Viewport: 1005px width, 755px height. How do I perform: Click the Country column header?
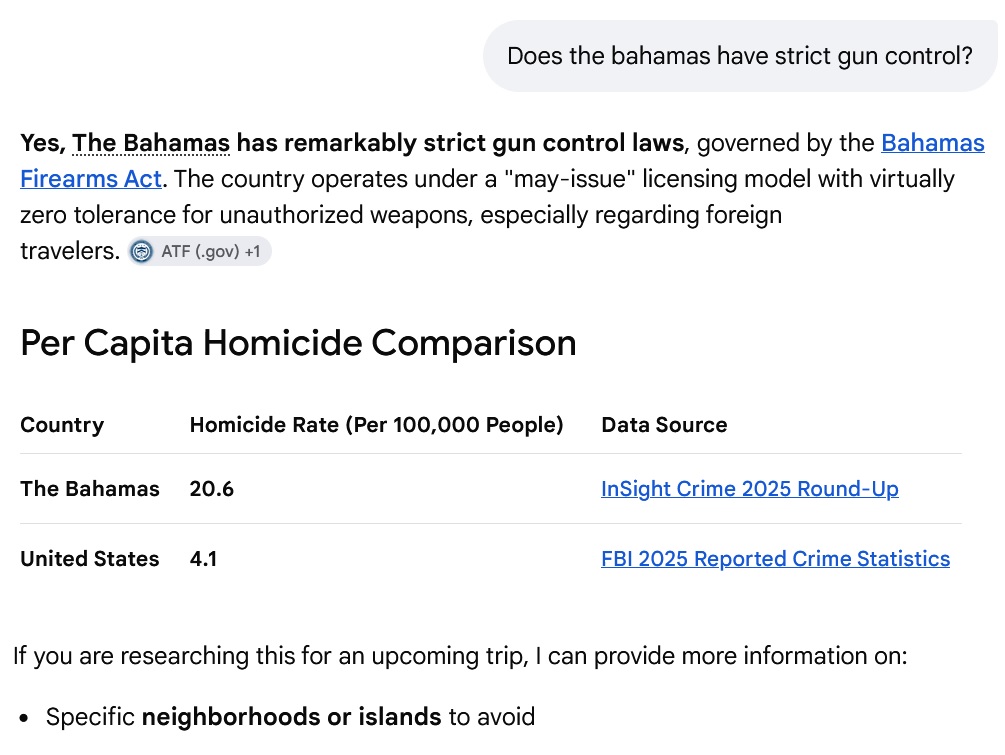pos(62,425)
